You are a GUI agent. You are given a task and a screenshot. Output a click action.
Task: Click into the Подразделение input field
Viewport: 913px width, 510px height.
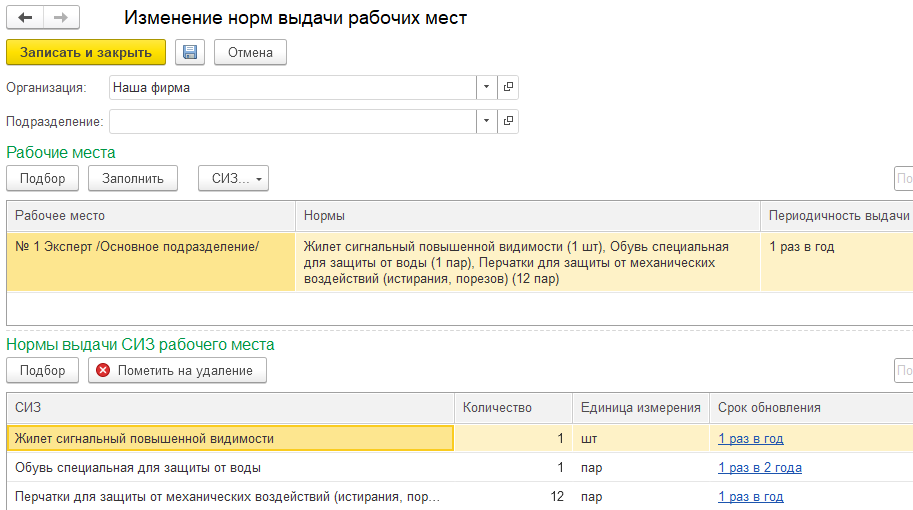[290, 121]
